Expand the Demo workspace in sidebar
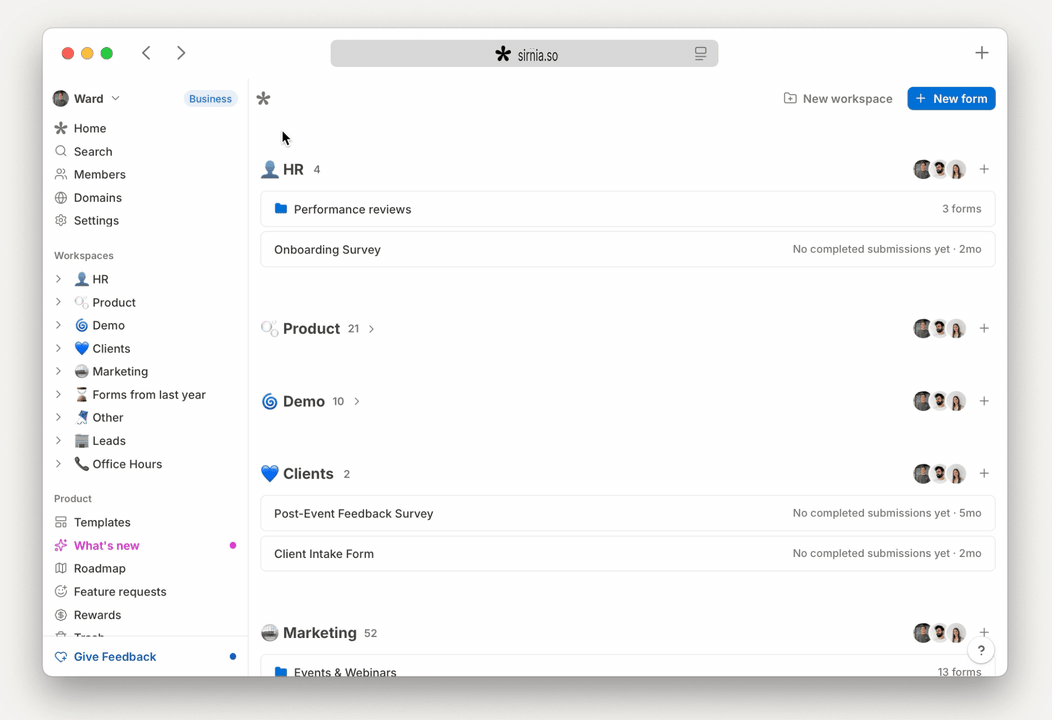Image resolution: width=1052 pixels, height=720 pixels. tap(58, 325)
